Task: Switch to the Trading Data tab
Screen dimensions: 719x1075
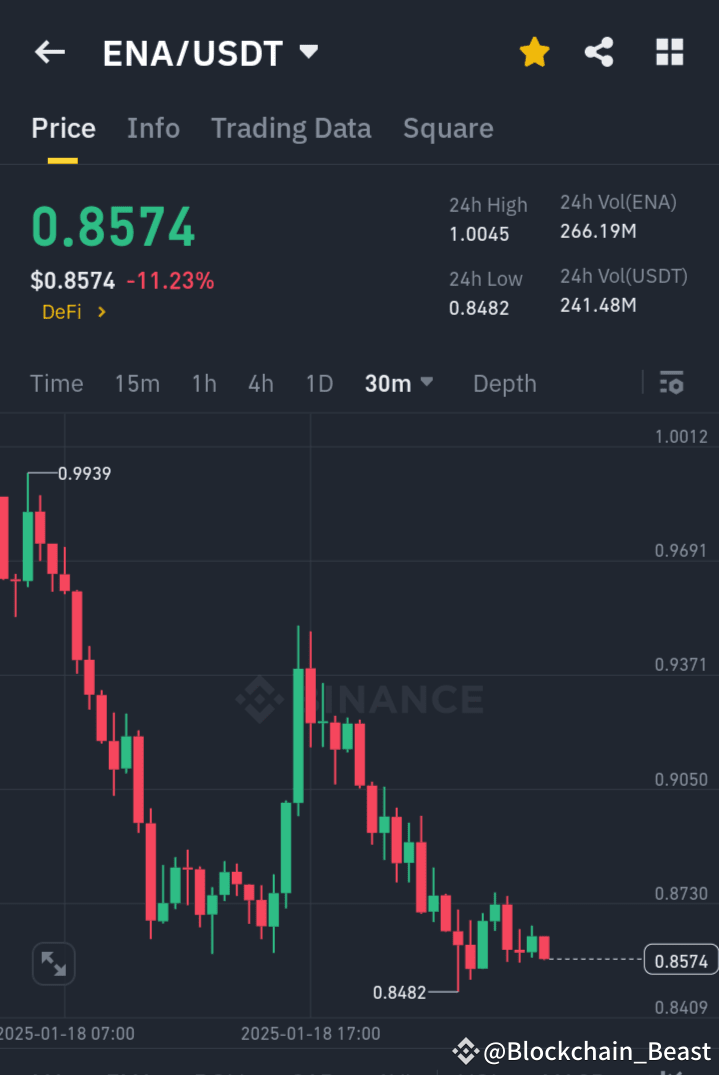Action: (x=291, y=128)
